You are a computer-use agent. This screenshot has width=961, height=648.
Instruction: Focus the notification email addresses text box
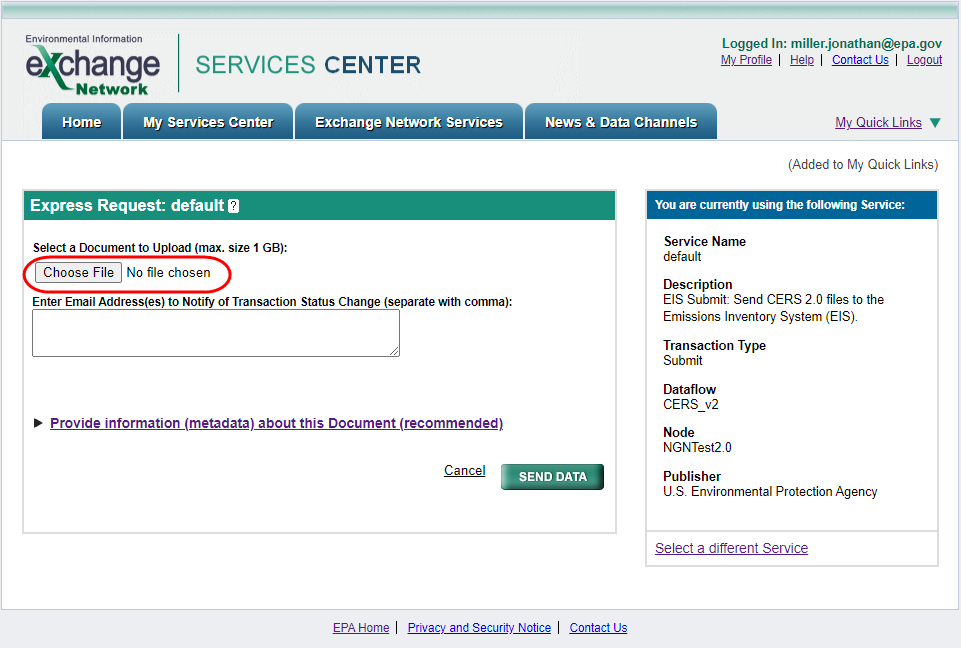(x=216, y=333)
